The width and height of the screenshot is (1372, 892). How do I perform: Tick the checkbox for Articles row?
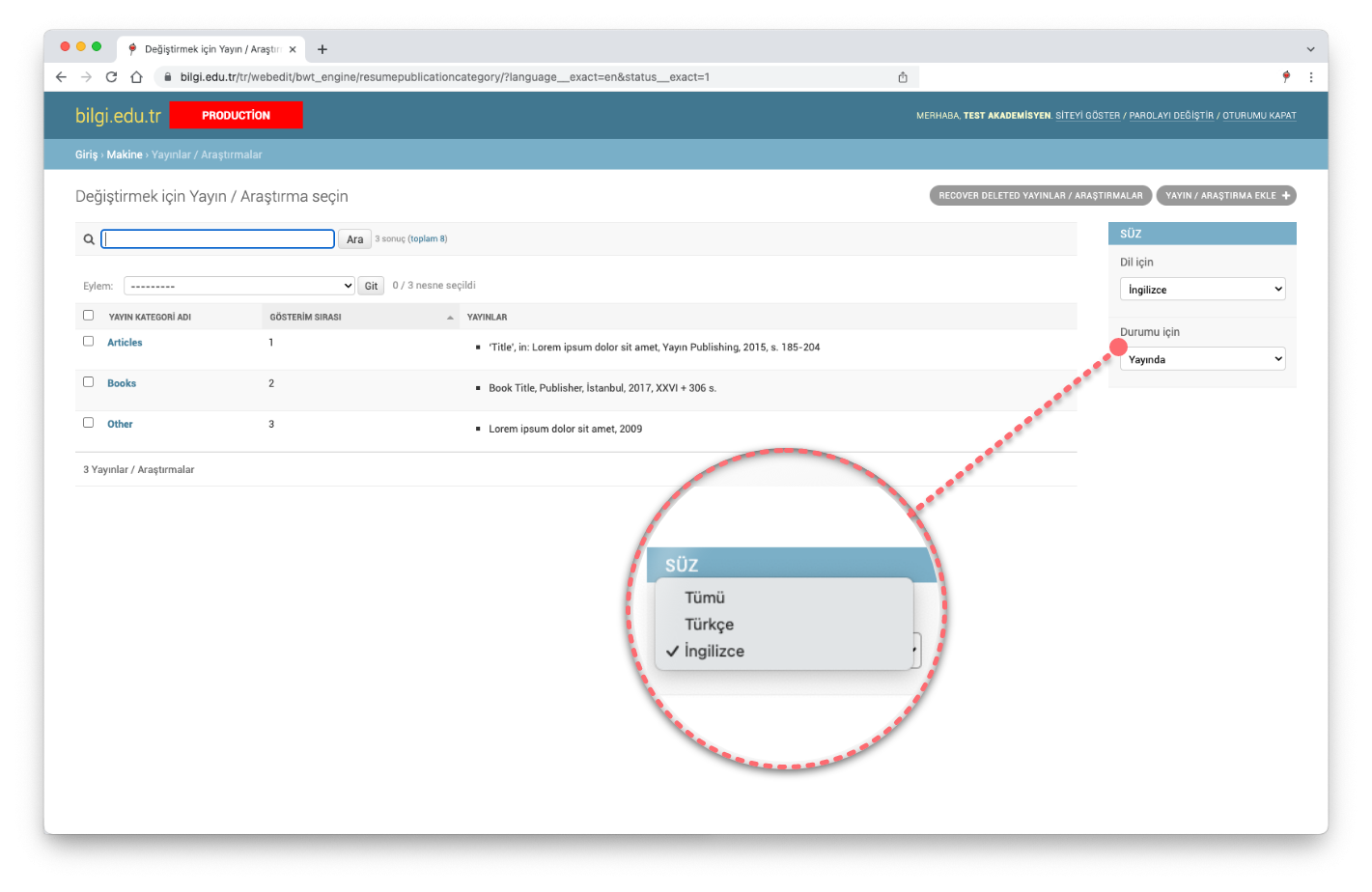click(89, 342)
